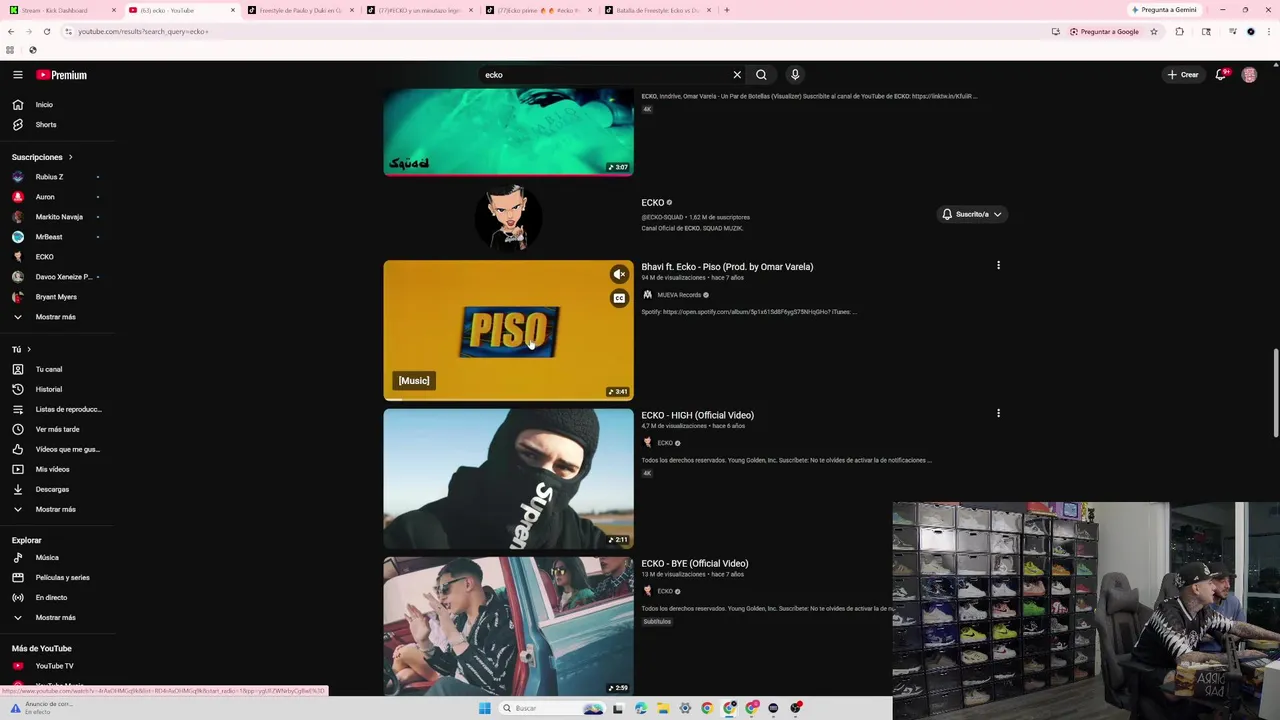Open the Piso video options menu
The height and width of the screenshot is (720, 1280).
(998, 266)
